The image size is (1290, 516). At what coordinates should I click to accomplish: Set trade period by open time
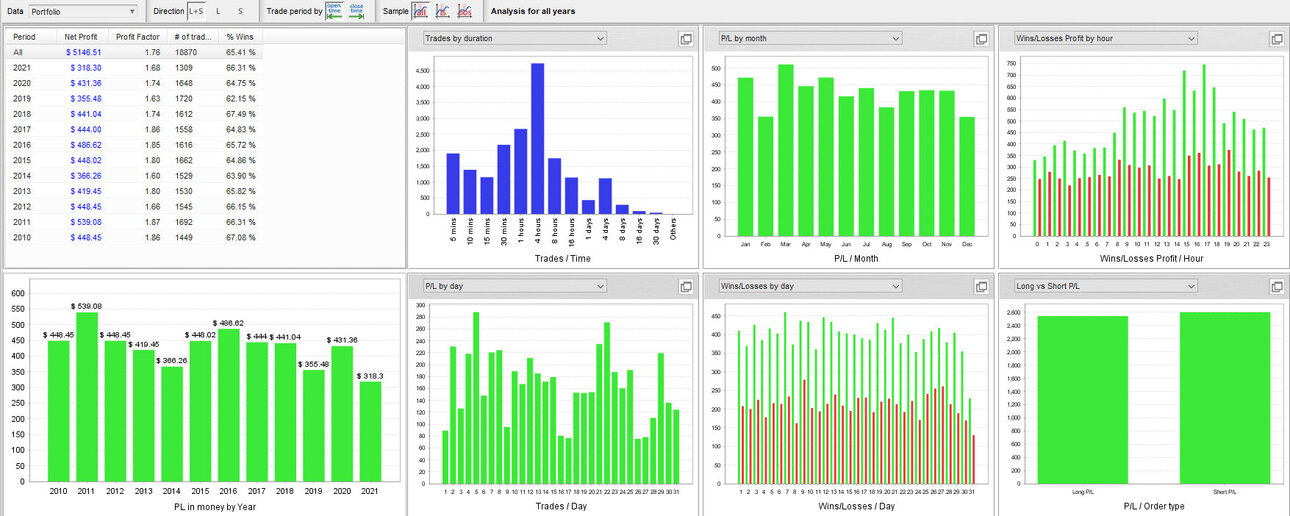tap(334, 11)
